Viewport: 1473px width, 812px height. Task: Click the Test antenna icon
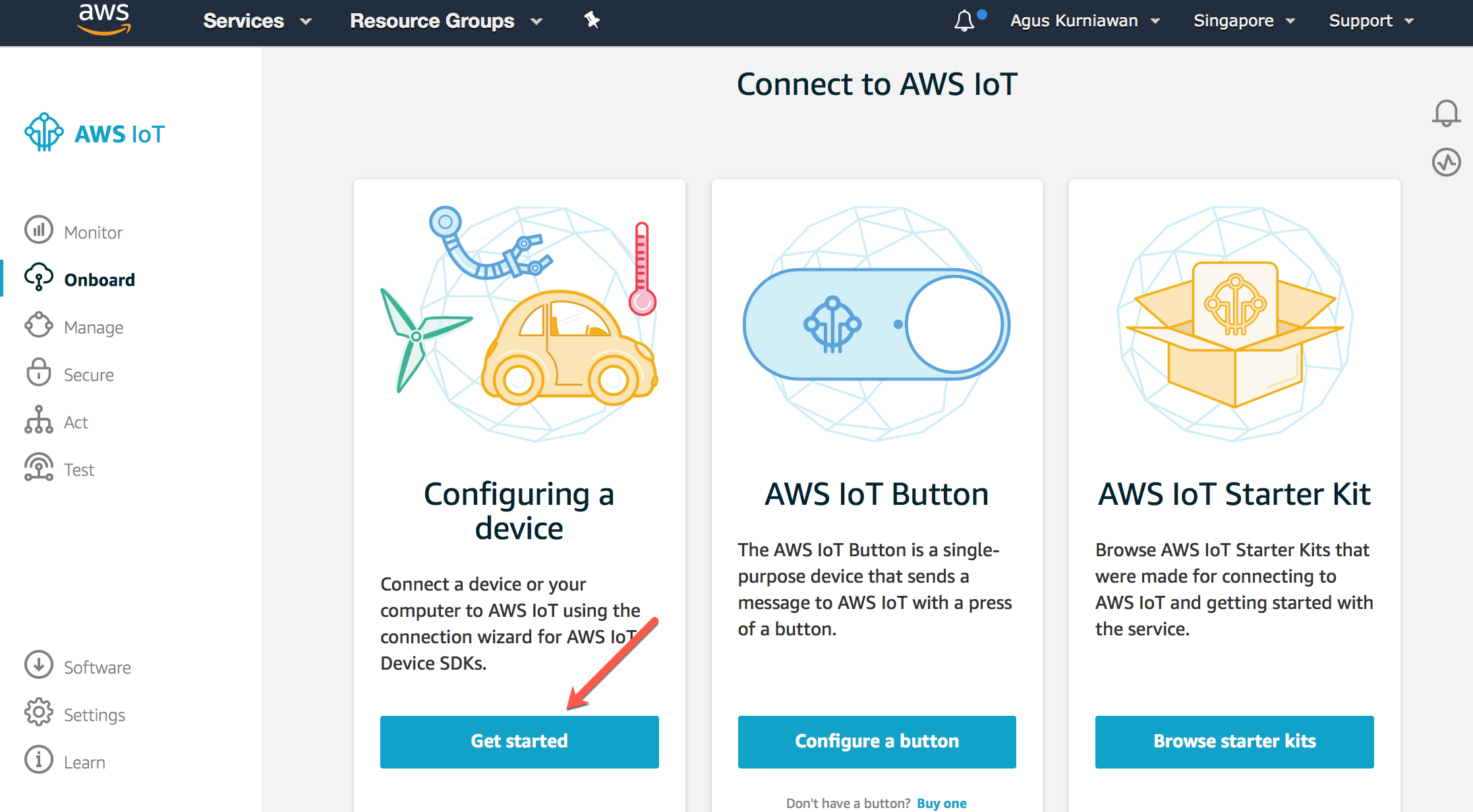click(x=39, y=467)
